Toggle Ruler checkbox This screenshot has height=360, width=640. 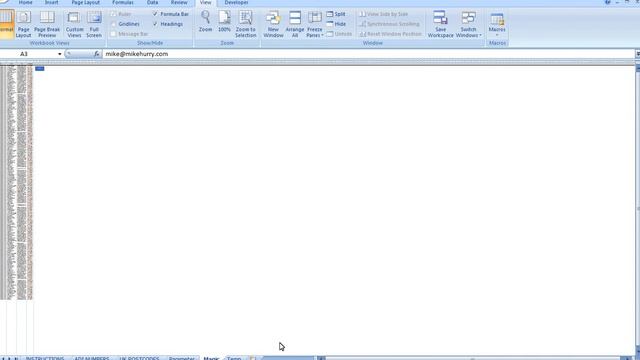point(113,14)
